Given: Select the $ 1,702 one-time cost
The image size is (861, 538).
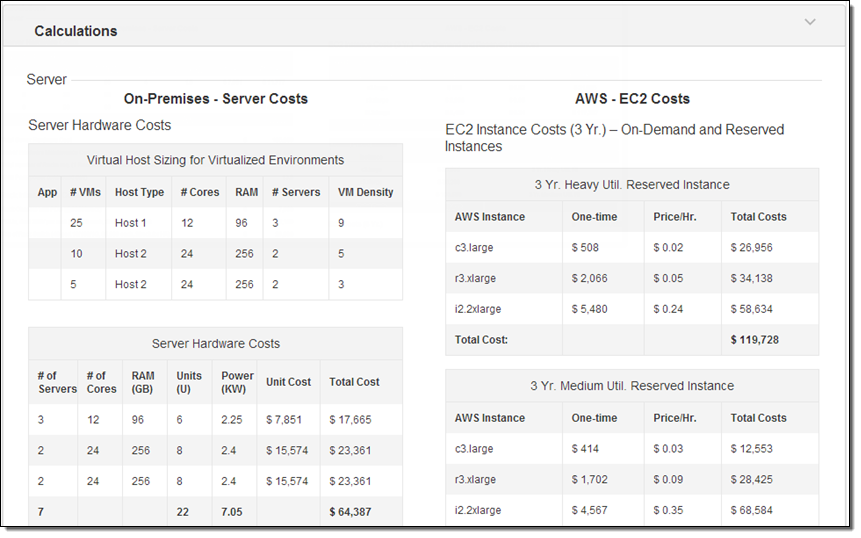Looking at the screenshot, I should 589,479.
